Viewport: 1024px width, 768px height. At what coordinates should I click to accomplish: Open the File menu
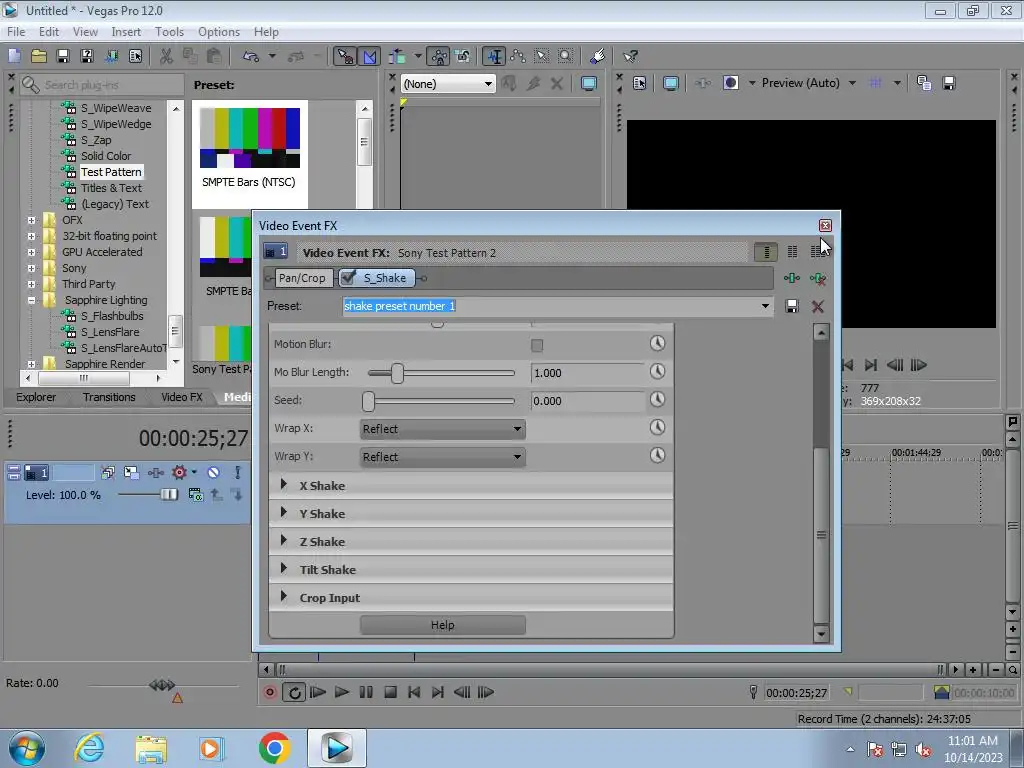16,31
